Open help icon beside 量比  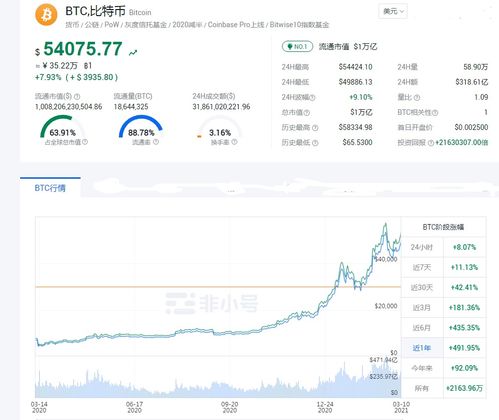(x=417, y=98)
